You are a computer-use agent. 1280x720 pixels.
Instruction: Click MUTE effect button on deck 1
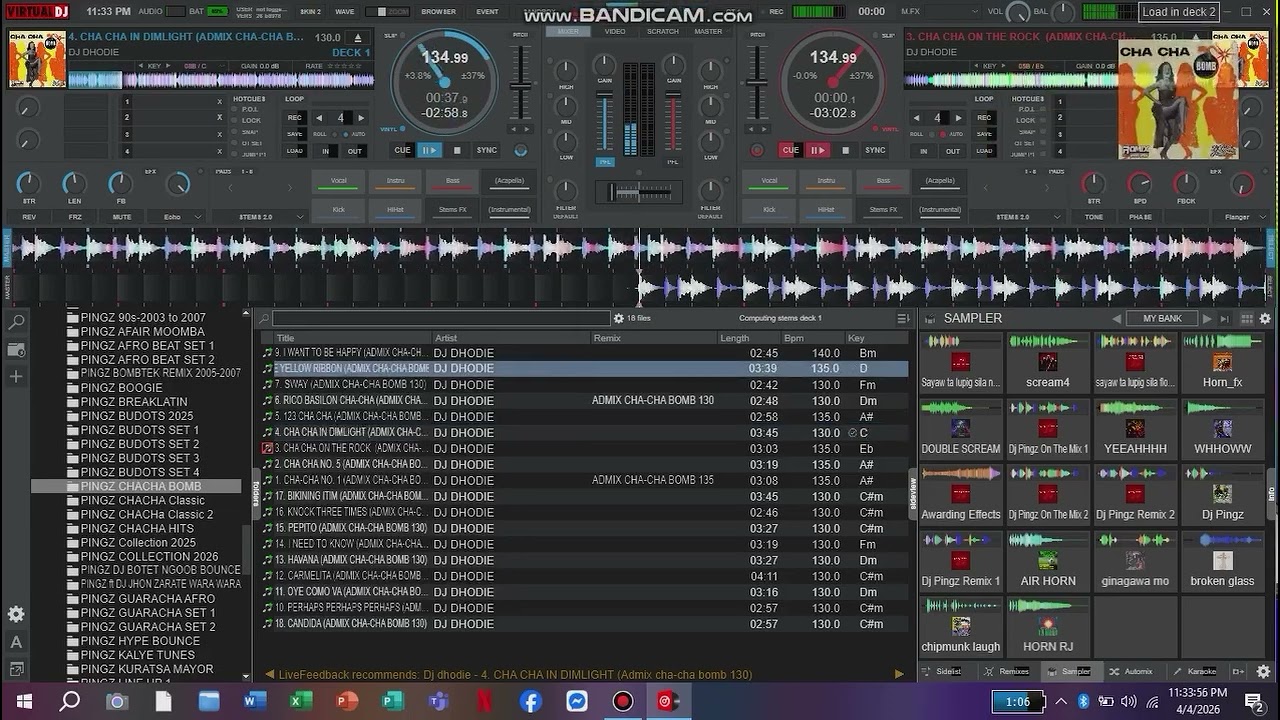click(x=122, y=217)
